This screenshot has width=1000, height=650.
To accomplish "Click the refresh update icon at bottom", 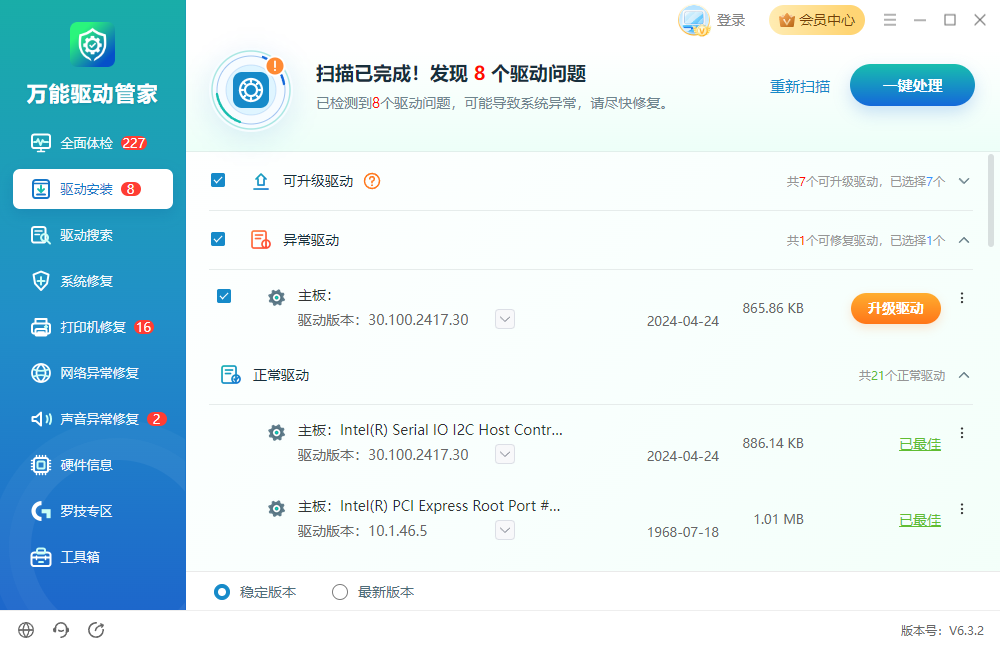I will point(96,630).
